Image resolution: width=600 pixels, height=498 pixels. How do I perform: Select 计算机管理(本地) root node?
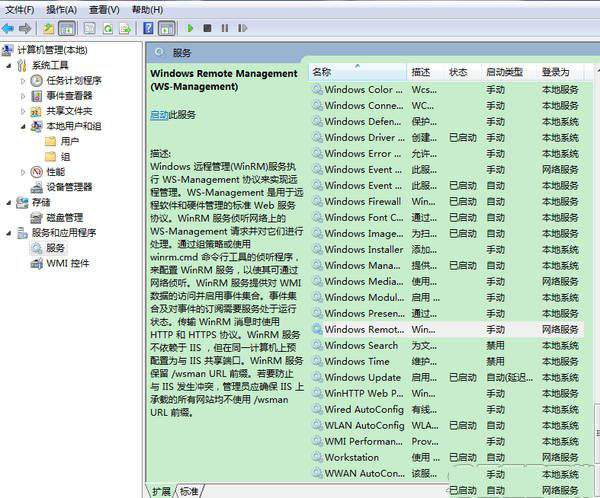[52, 50]
